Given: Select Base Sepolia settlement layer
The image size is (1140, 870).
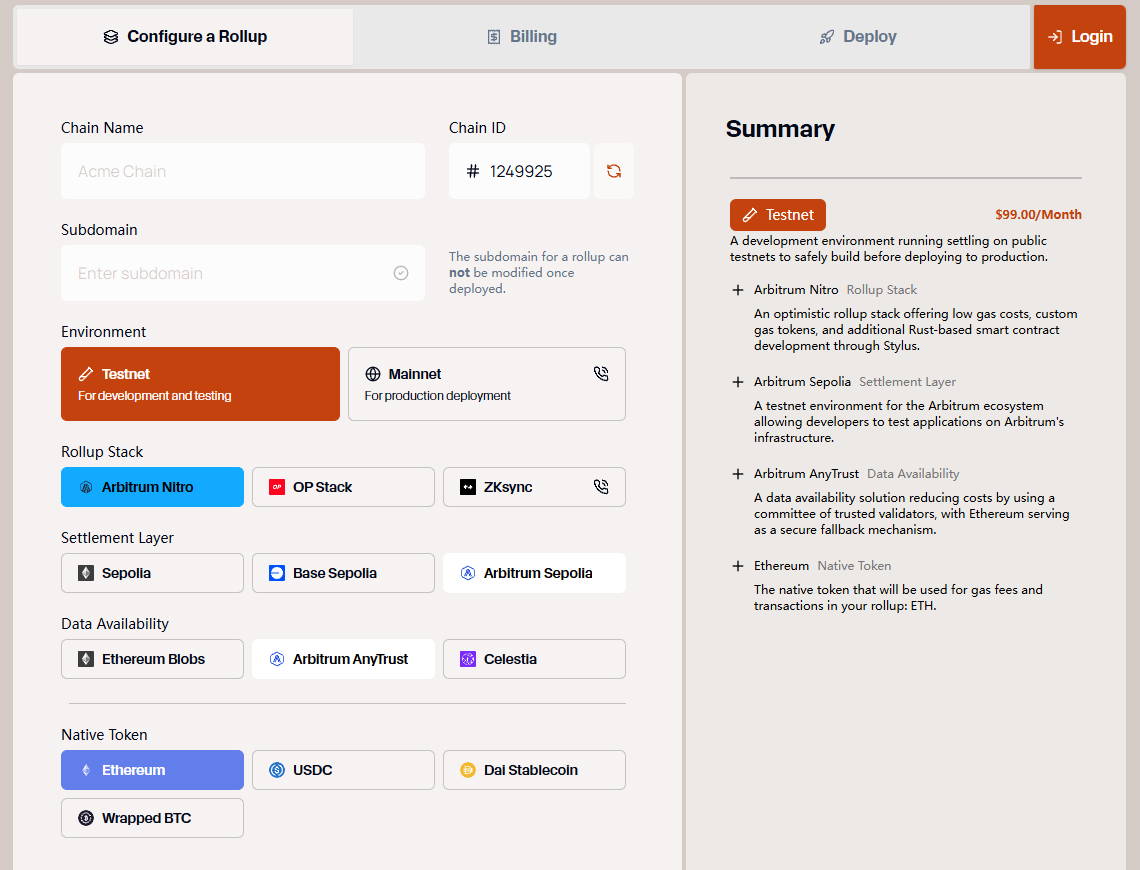Looking at the screenshot, I should point(343,573).
